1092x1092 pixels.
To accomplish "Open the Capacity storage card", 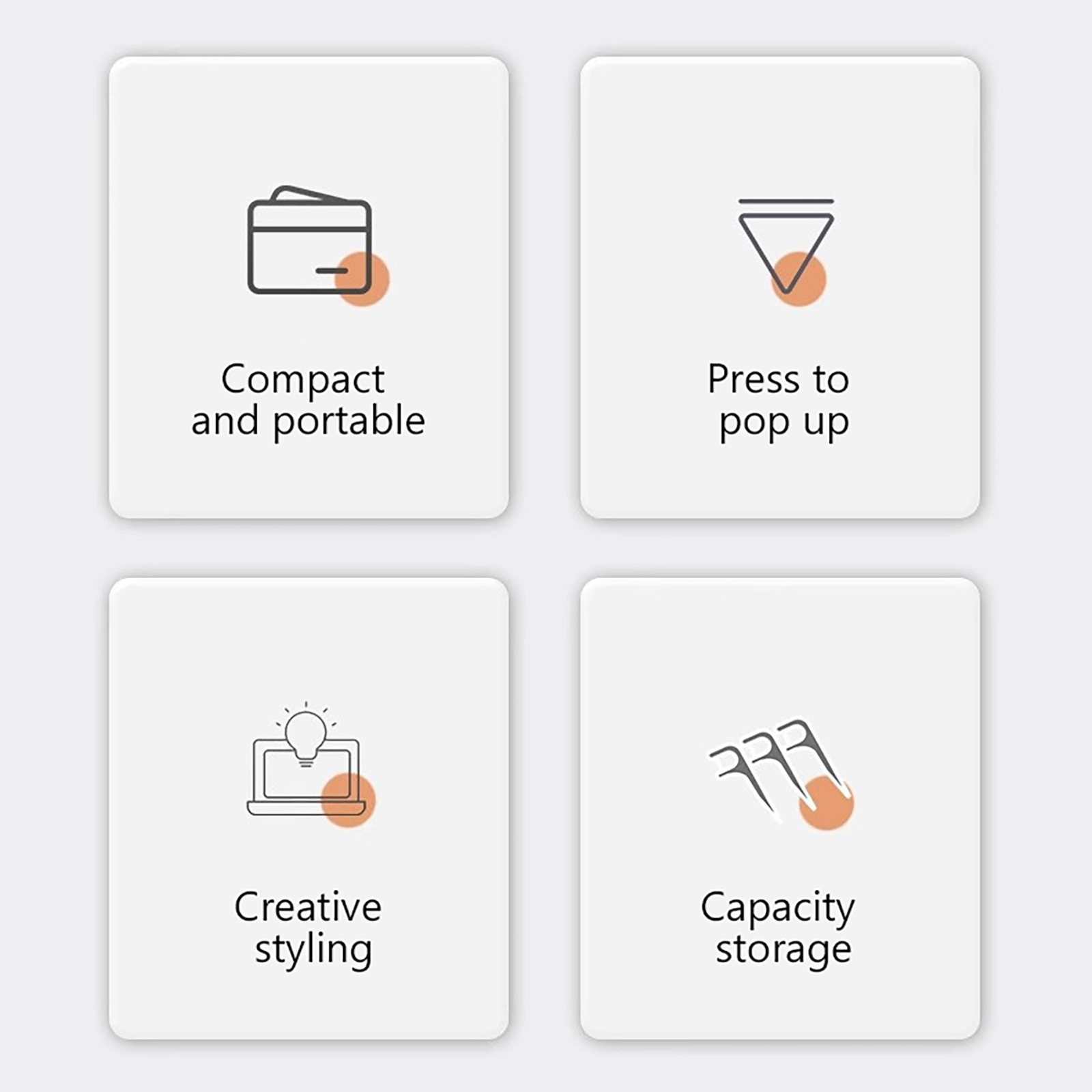I will click(x=780, y=809).
